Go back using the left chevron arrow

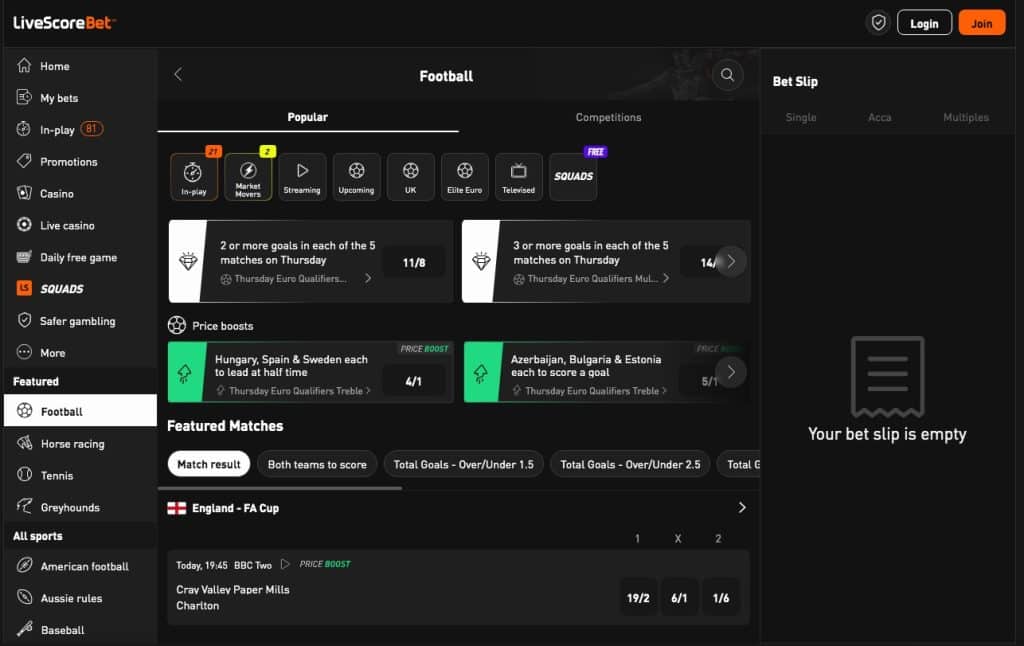(179, 75)
